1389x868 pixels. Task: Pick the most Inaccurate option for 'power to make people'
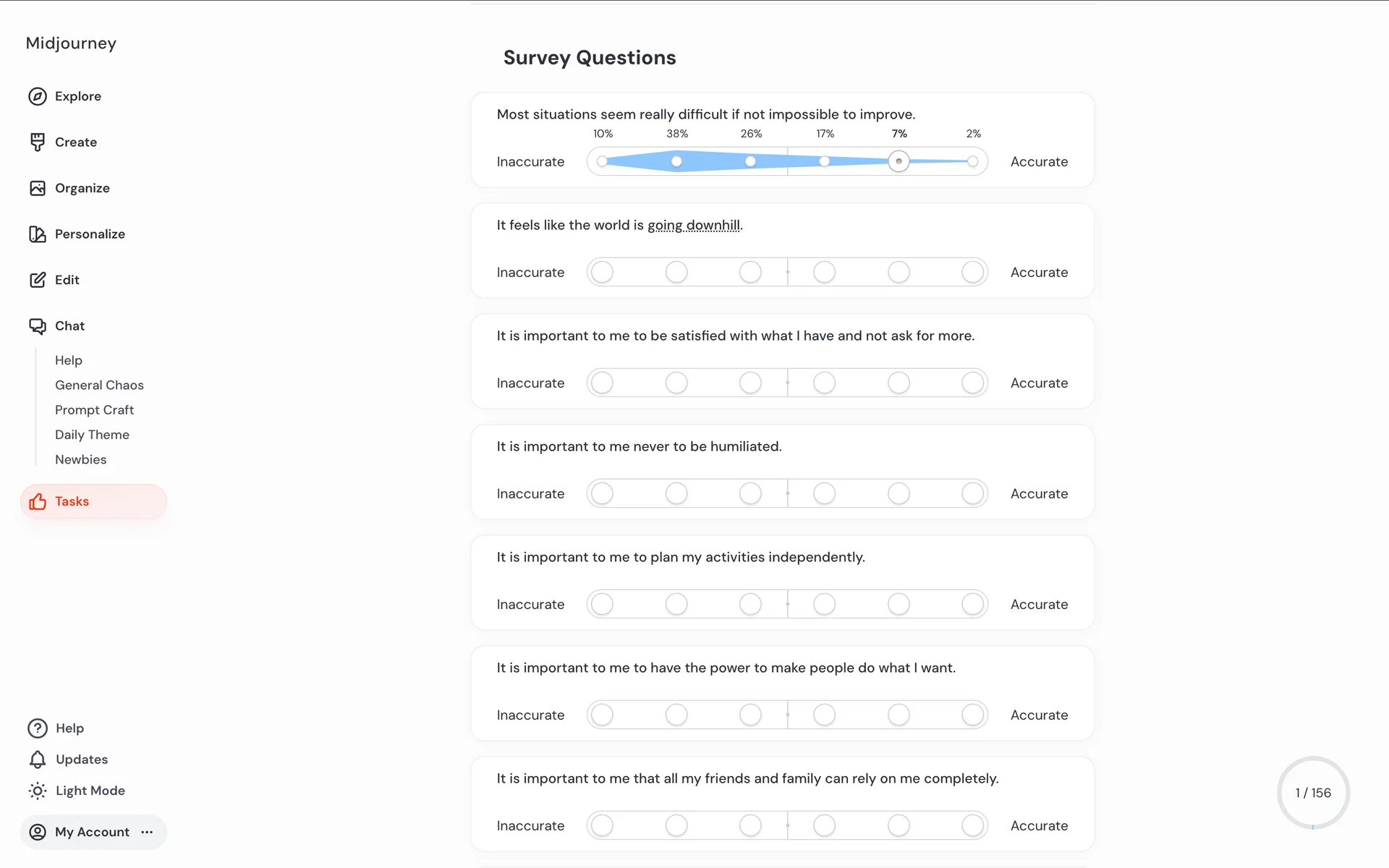click(602, 715)
